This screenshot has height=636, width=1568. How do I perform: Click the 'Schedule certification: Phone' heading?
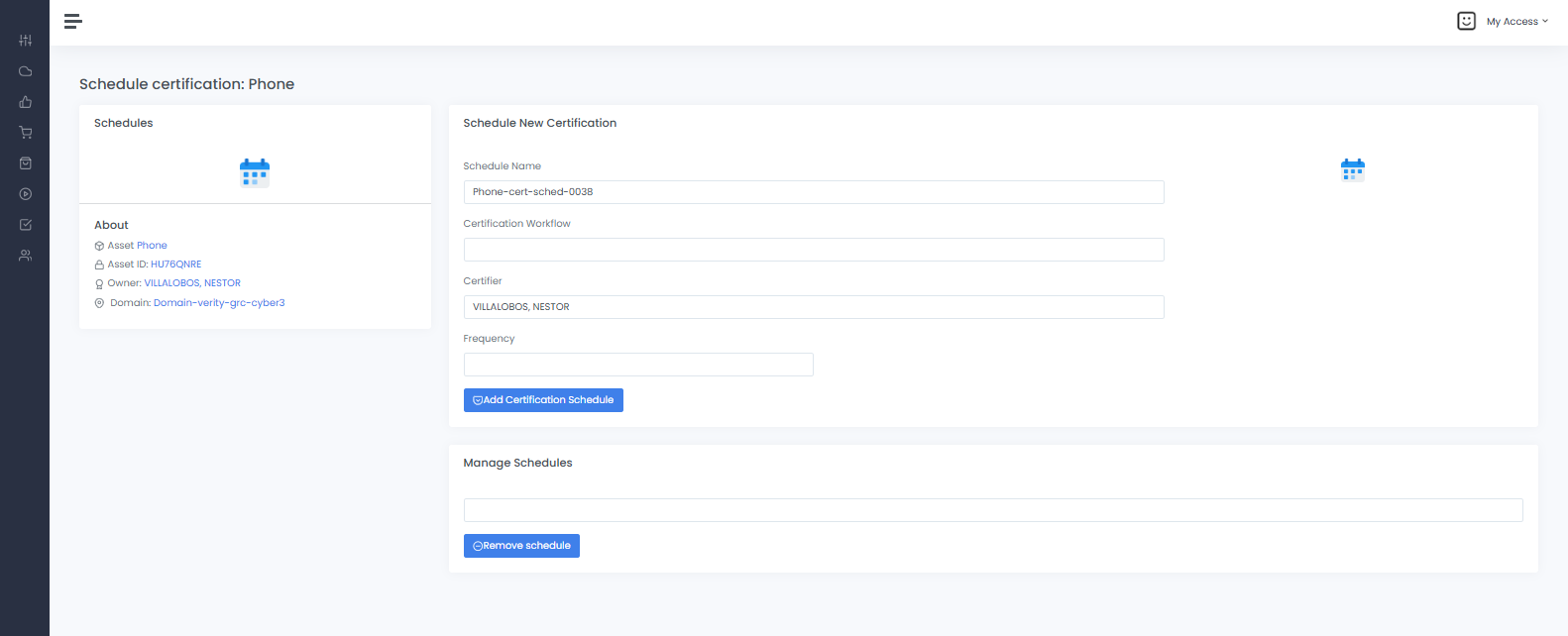tap(186, 84)
